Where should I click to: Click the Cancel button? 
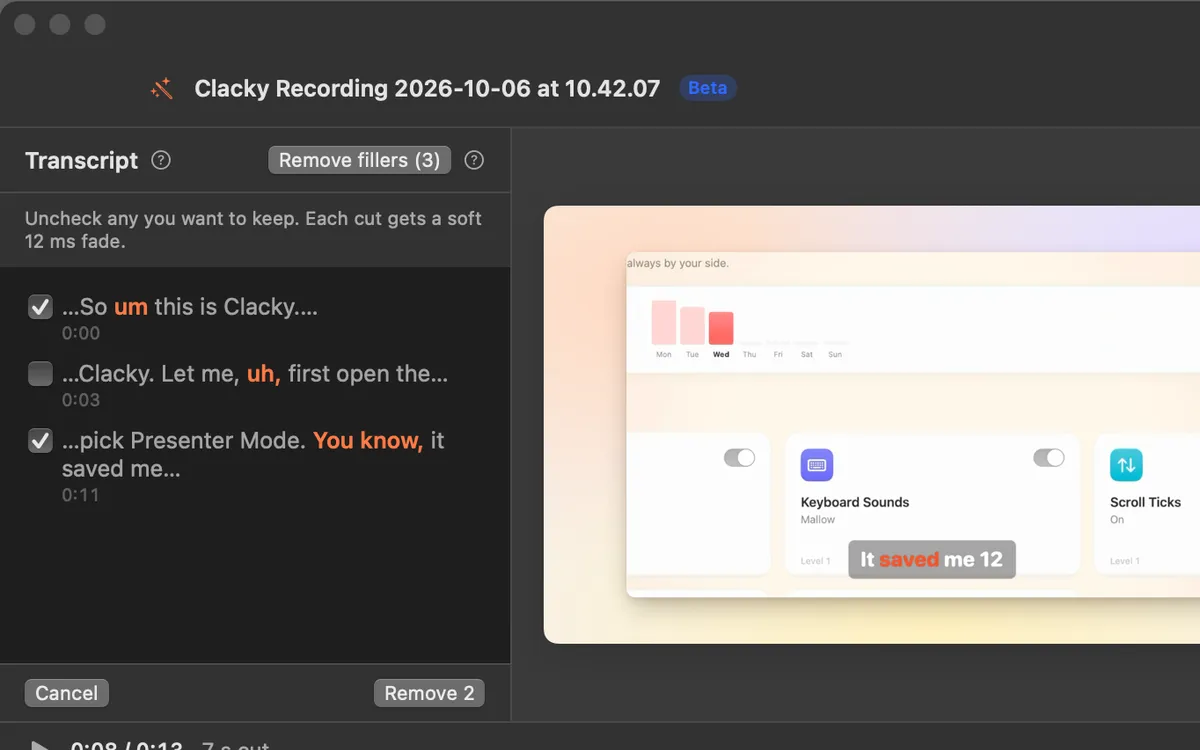point(67,693)
